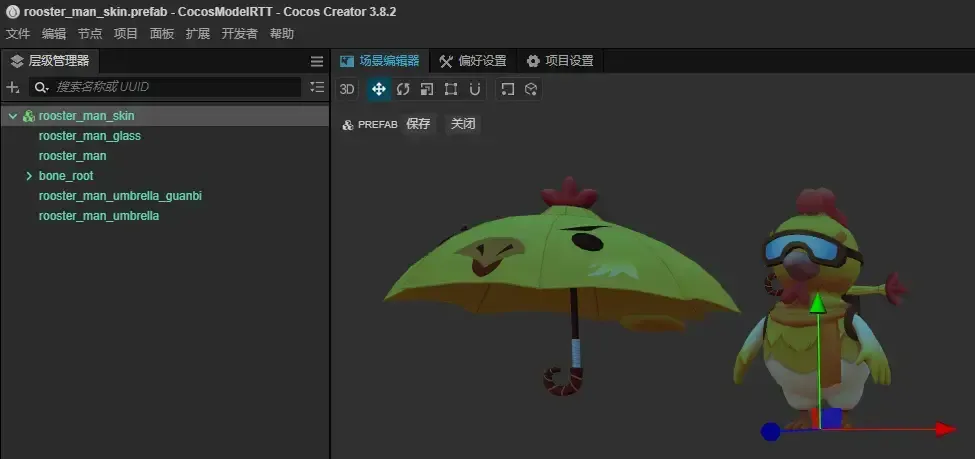The width and height of the screenshot is (975, 459).
Task: Click 关闭 to close prefab editing
Action: click(x=463, y=124)
